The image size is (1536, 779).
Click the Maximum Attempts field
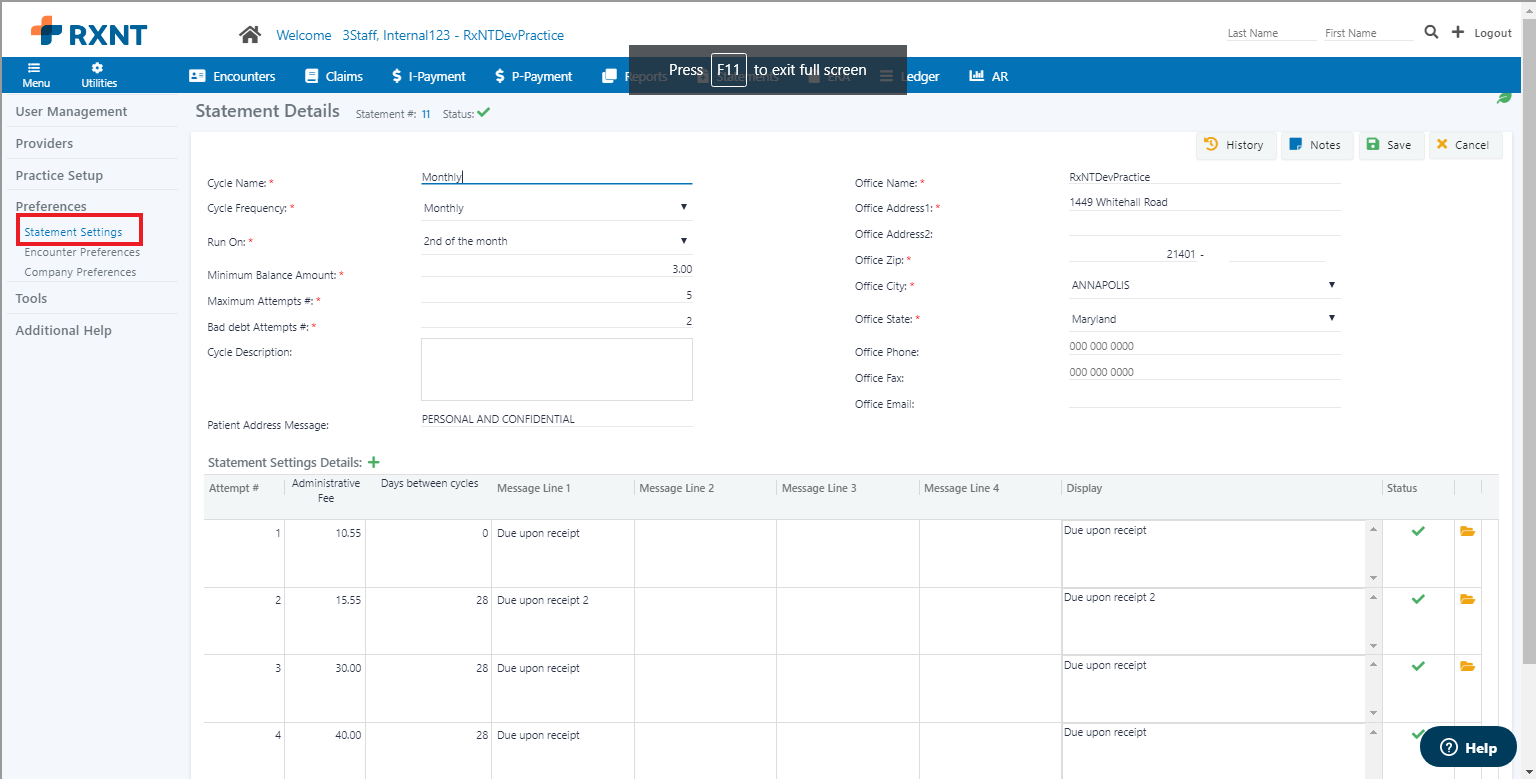click(557, 295)
